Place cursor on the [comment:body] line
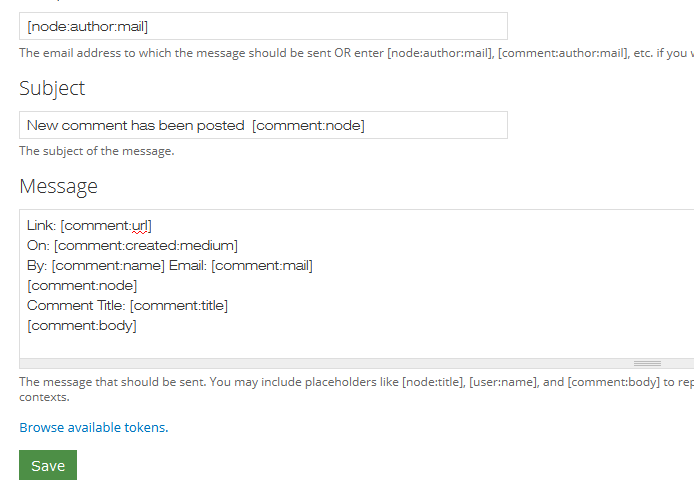 tap(82, 326)
